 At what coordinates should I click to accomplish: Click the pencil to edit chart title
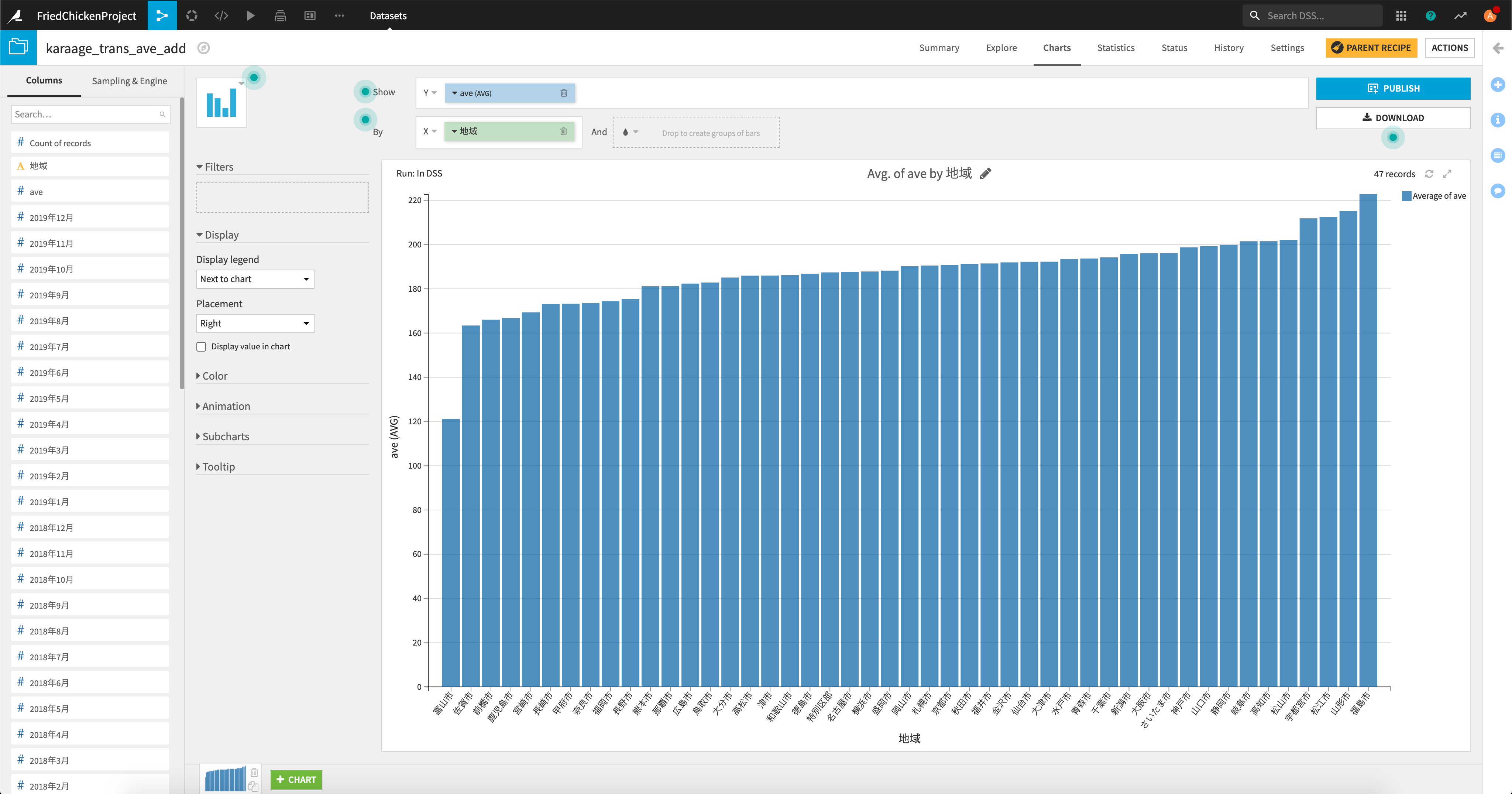click(x=986, y=173)
